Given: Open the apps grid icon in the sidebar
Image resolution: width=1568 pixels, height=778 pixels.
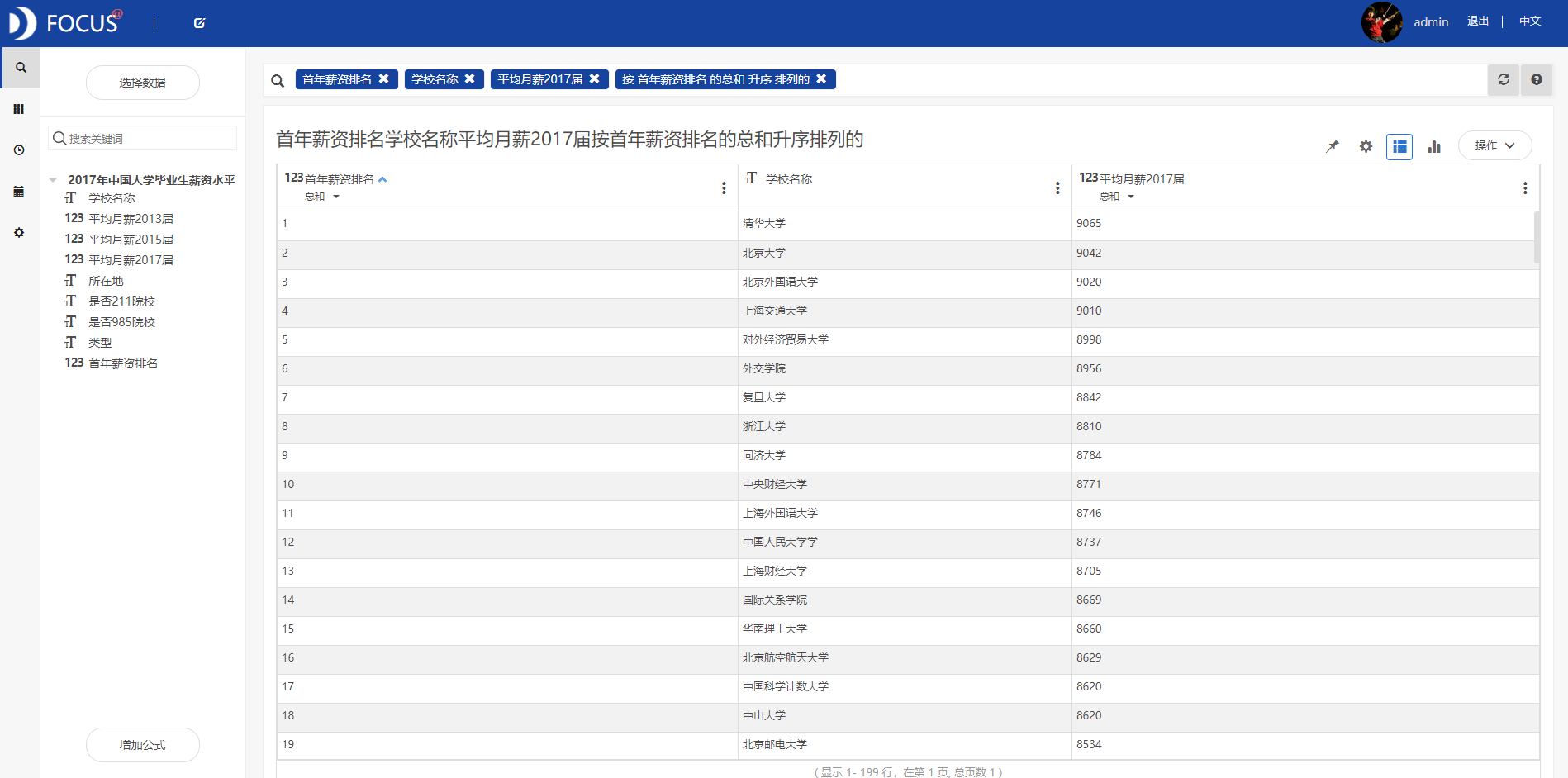Looking at the screenshot, I should (x=18, y=108).
